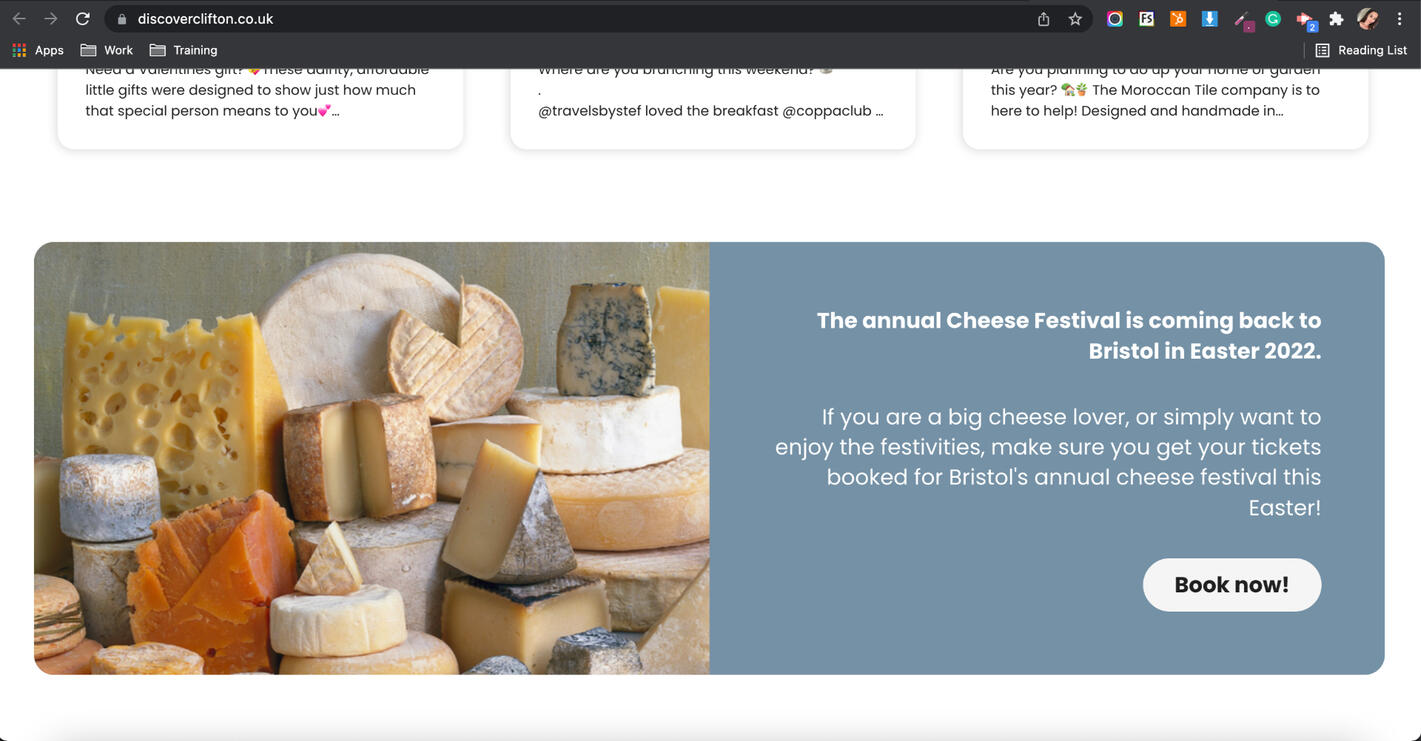This screenshot has height=741, width=1421.
Task: Open the share page icon in address bar
Action: click(x=1043, y=19)
